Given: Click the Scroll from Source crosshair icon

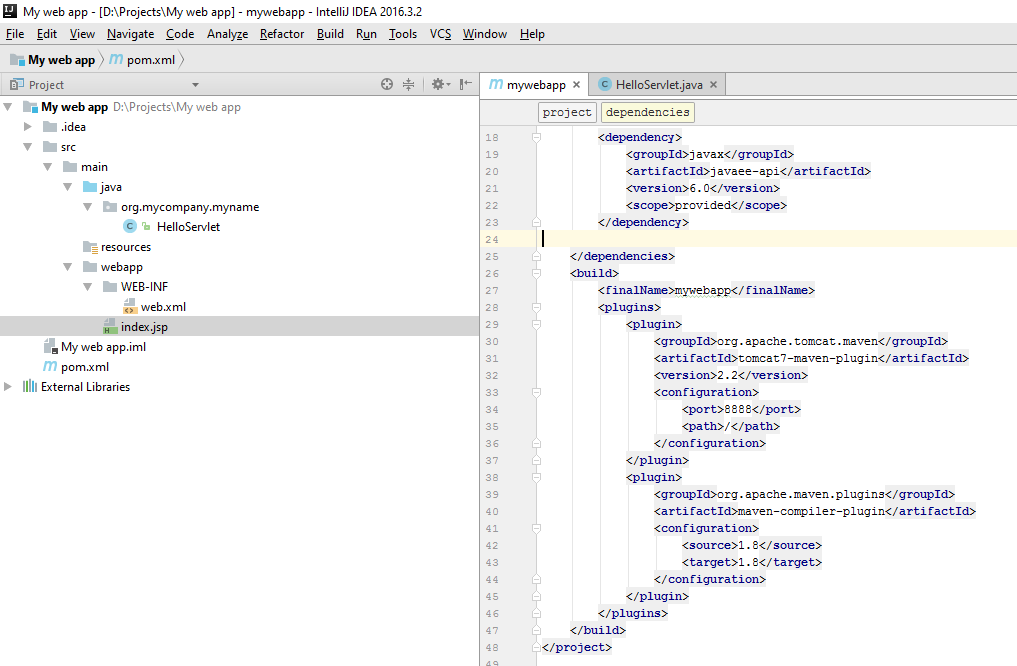Looking at the screenshot, I should (x=387, y=86).
